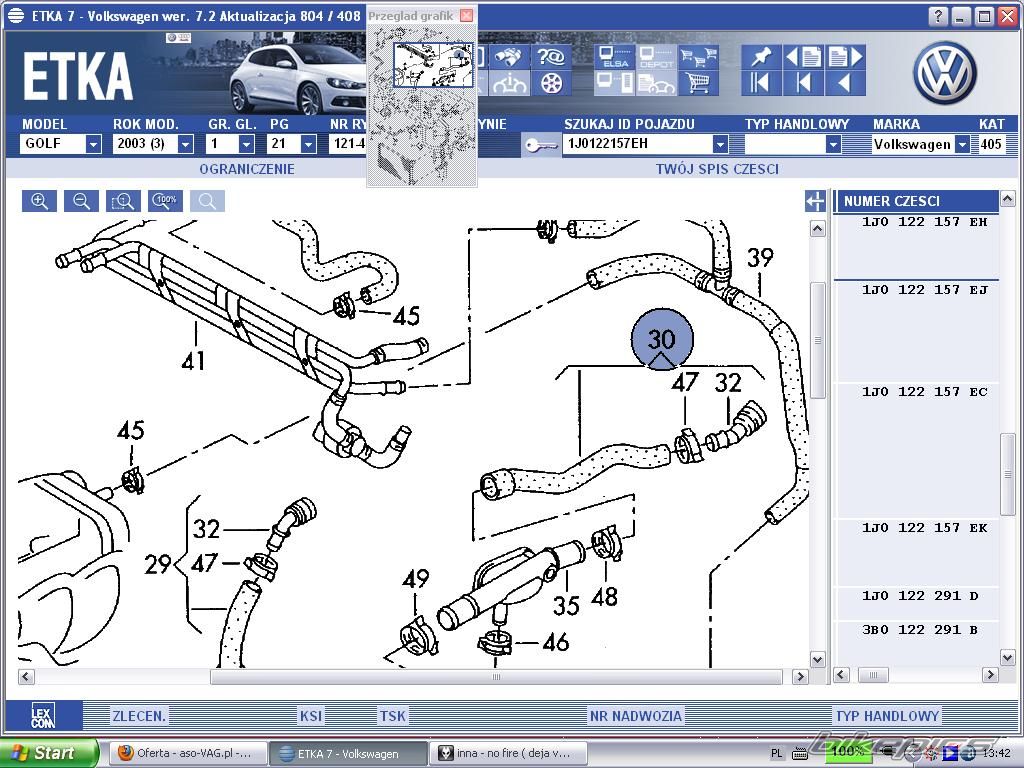Click the PL language indicator

pos(776,754)
